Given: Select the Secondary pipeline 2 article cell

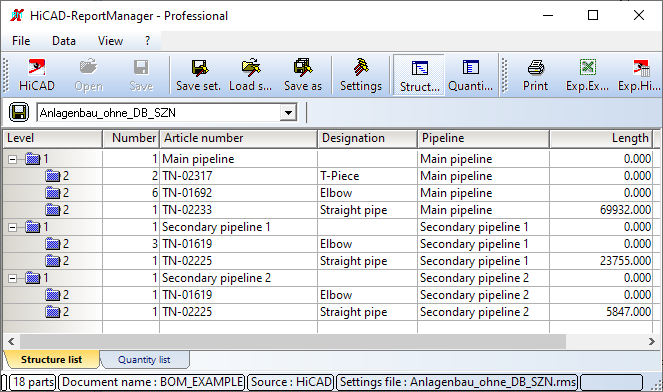Looking at the screenshot, I should pos(238,278).
